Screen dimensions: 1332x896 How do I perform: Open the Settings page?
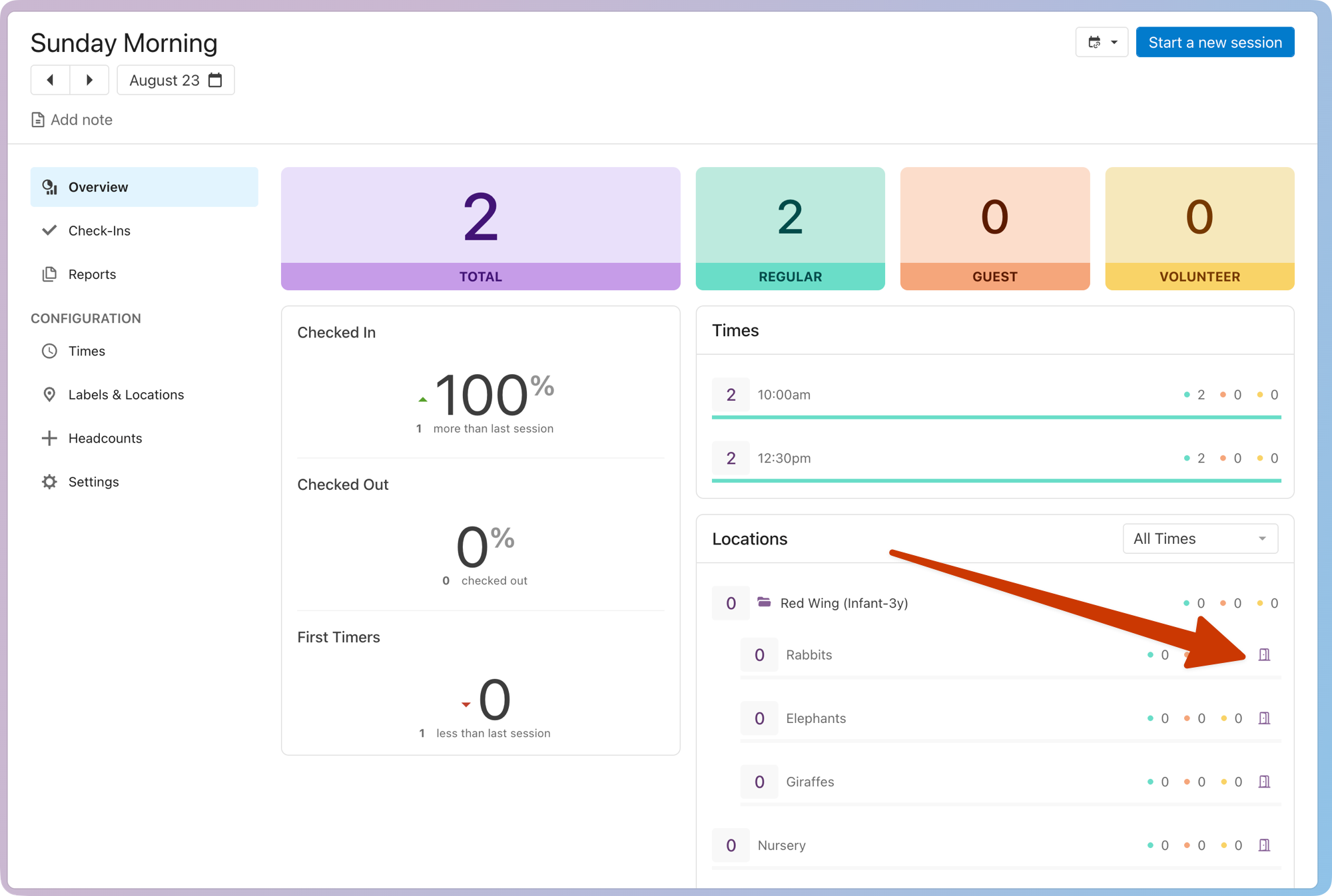(145, 482)
